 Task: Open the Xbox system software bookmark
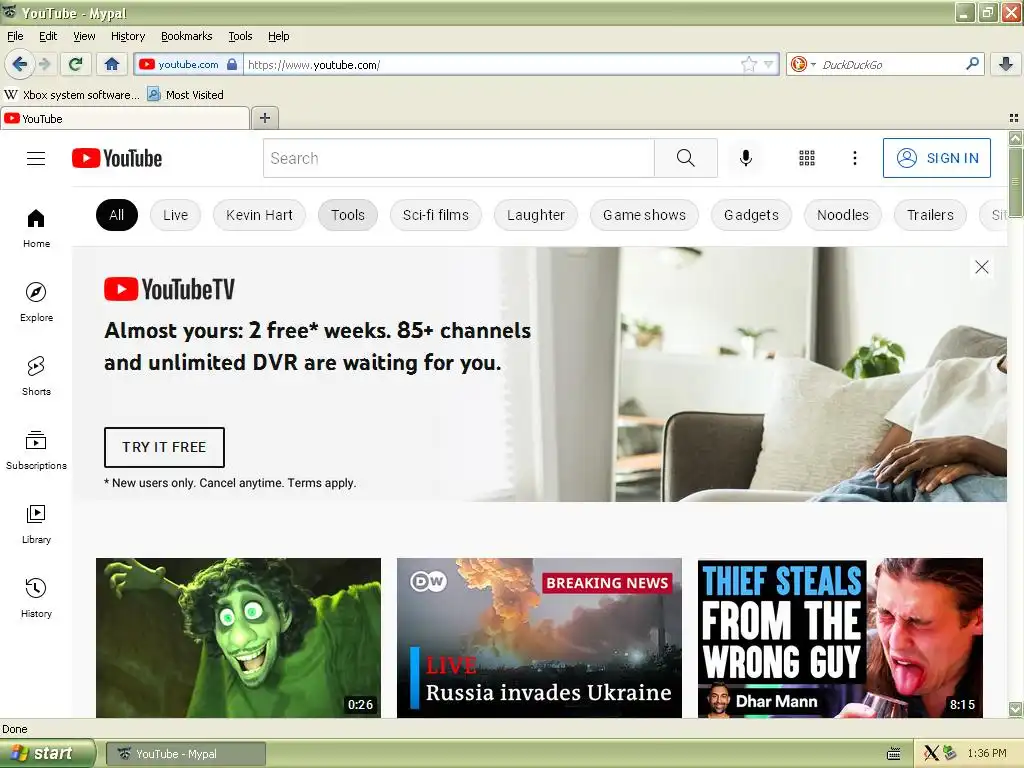72,95
